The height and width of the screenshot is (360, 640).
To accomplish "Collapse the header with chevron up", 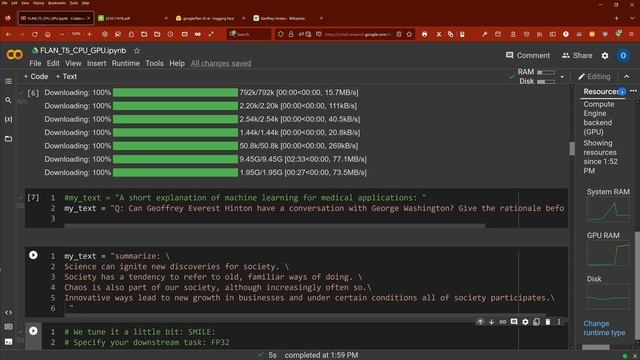I will pos(627,76).
